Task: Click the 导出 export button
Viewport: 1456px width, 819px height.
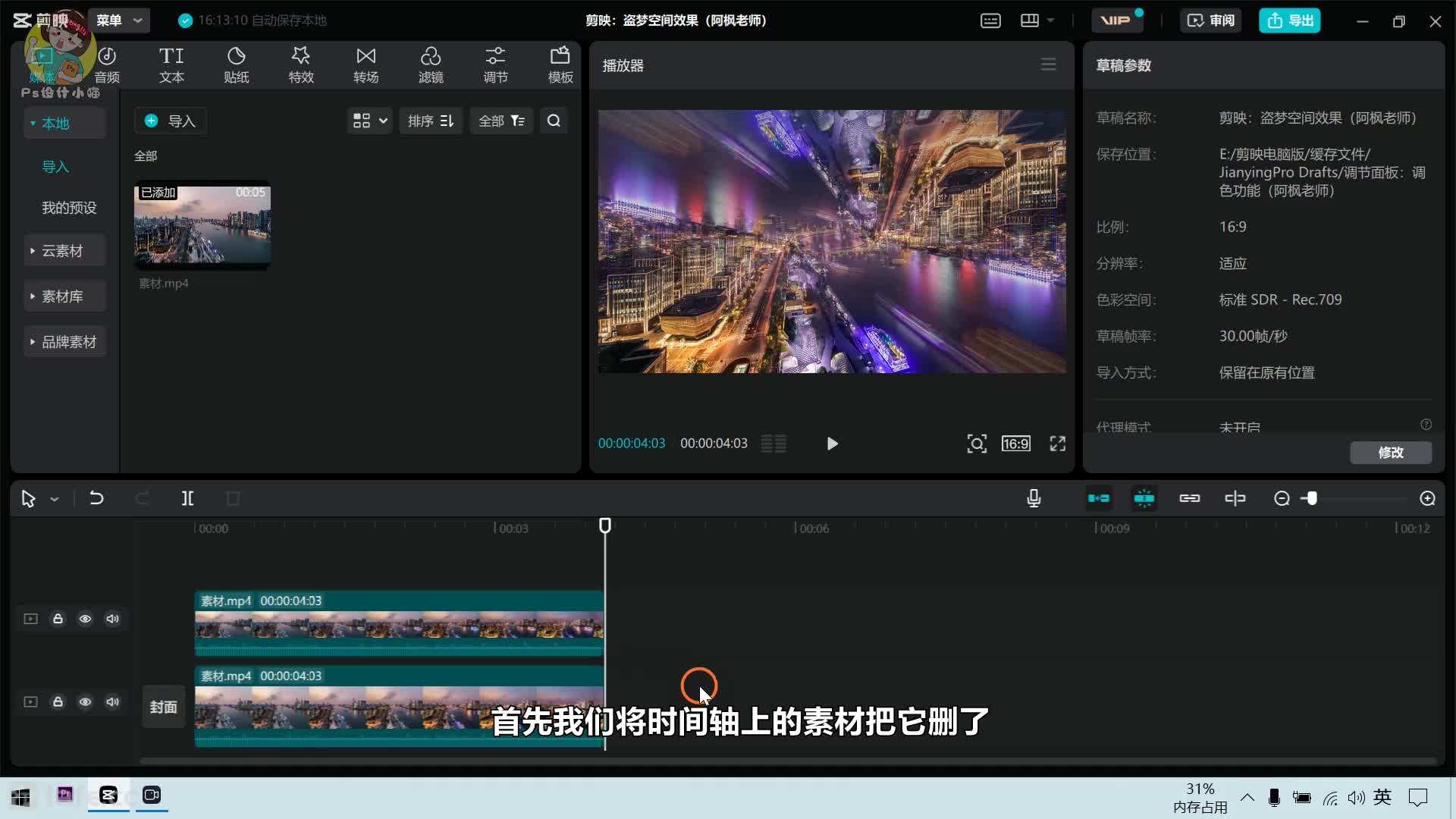Action: (x=1290, y=20)
